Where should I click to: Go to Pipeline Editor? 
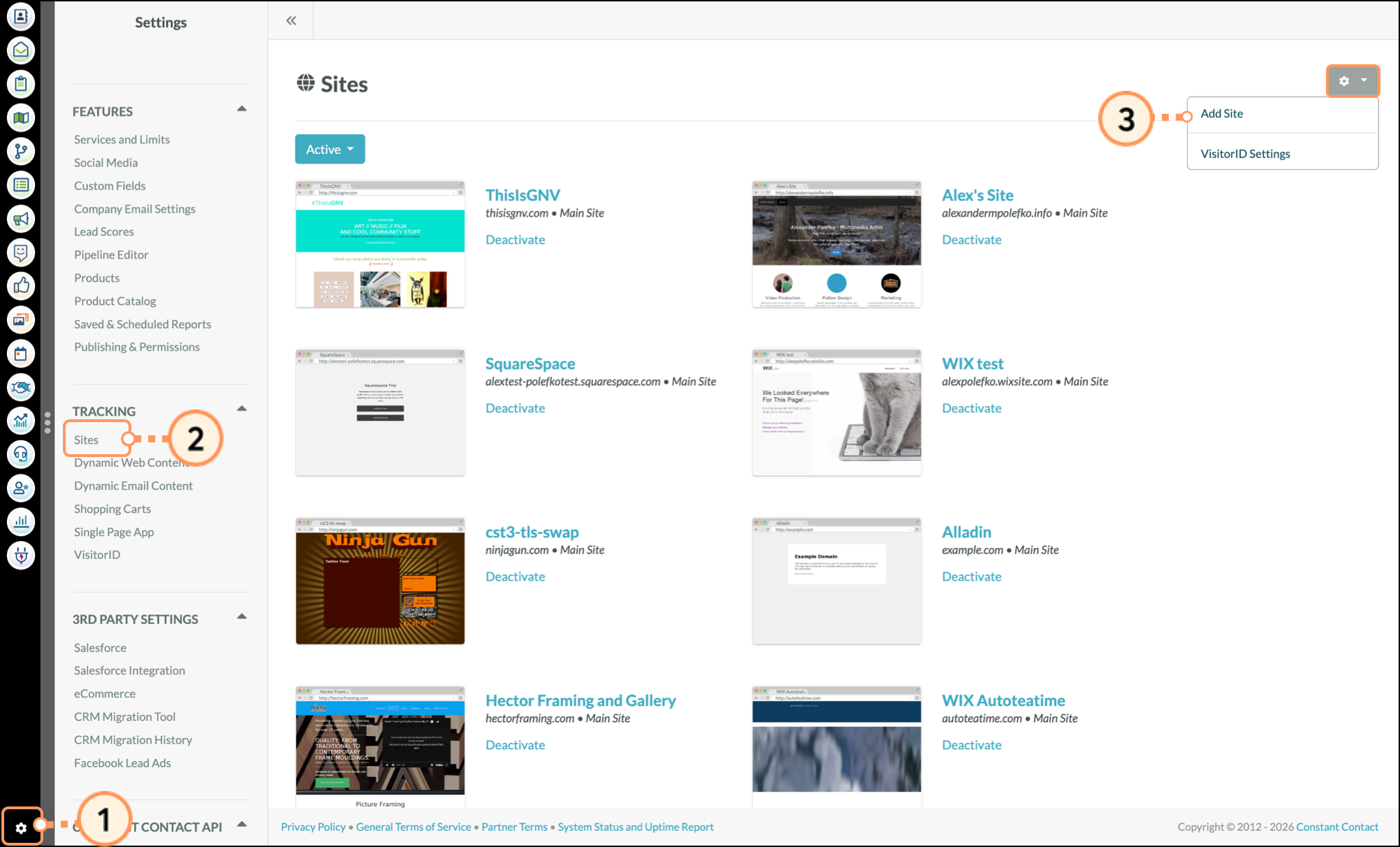[111, 254]
